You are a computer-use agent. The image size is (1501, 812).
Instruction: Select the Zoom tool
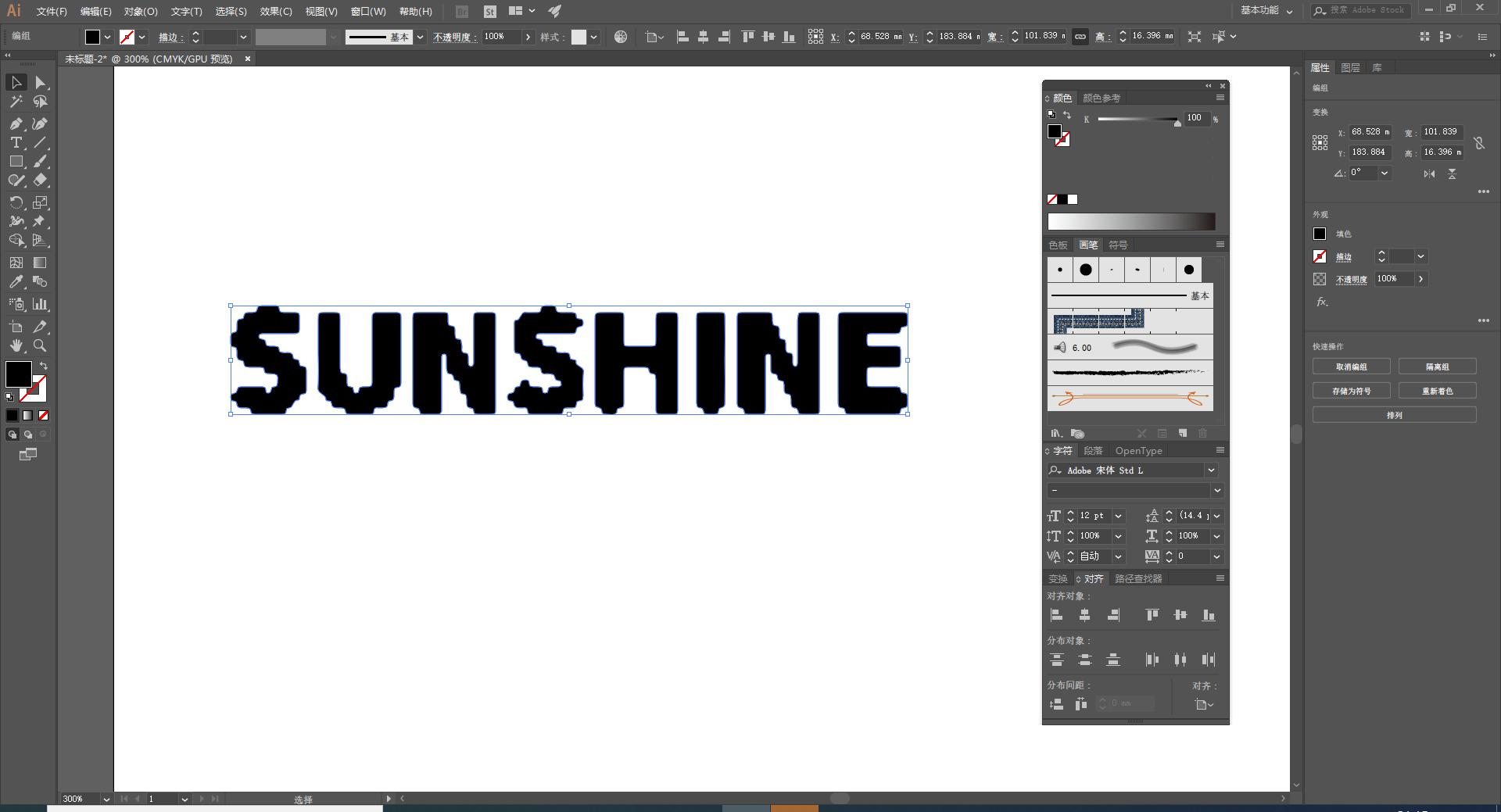(x=40, y=345)
